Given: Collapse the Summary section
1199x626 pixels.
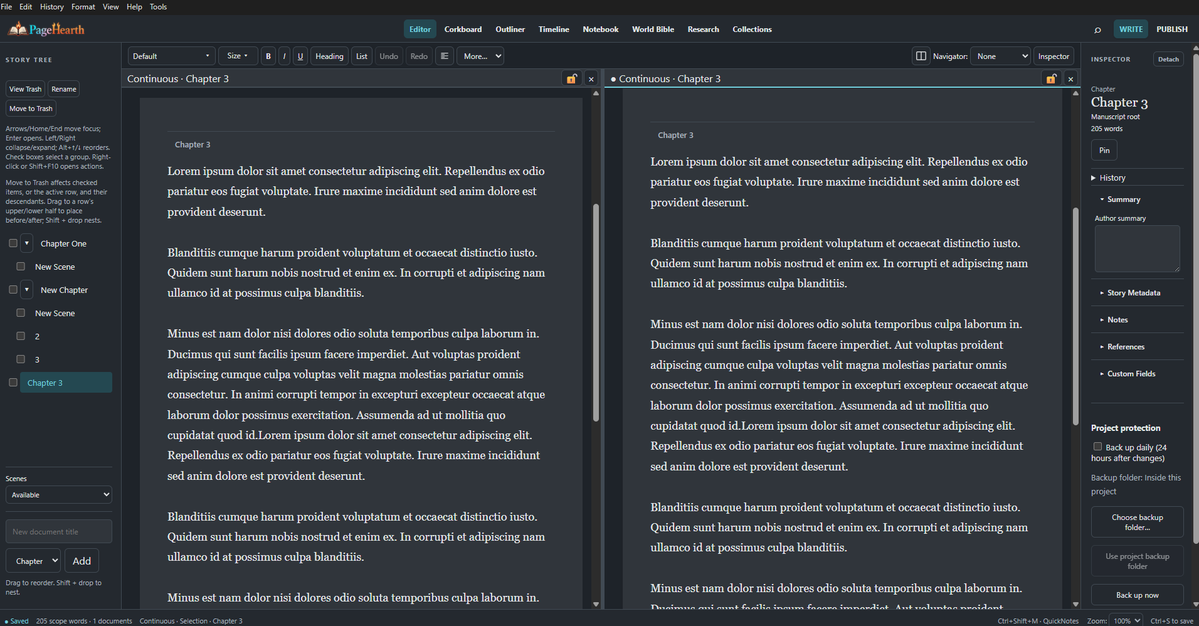Looking at the screenshot, I should click(1119, 199).
